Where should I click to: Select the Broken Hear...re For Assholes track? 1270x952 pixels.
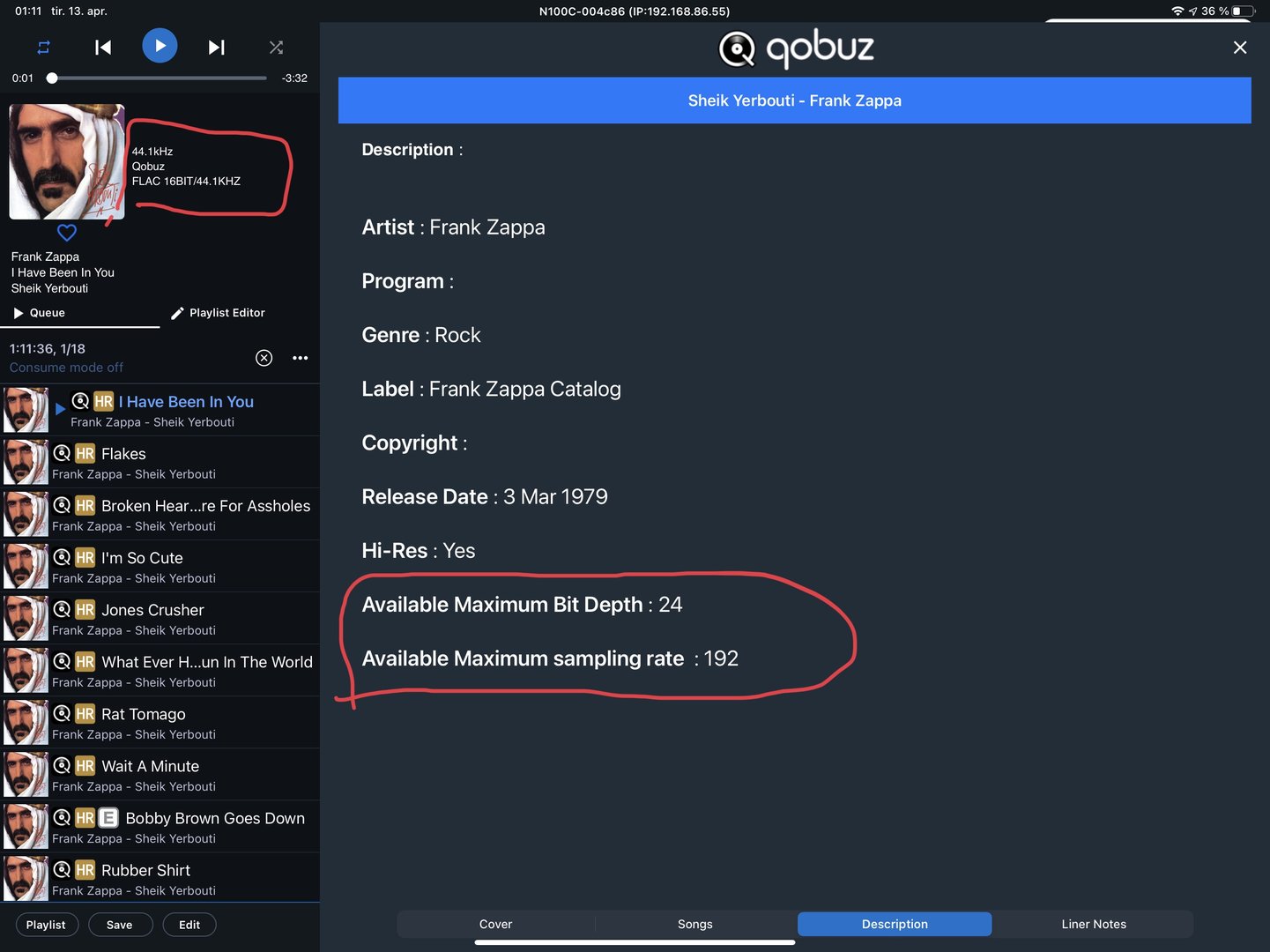160,514
